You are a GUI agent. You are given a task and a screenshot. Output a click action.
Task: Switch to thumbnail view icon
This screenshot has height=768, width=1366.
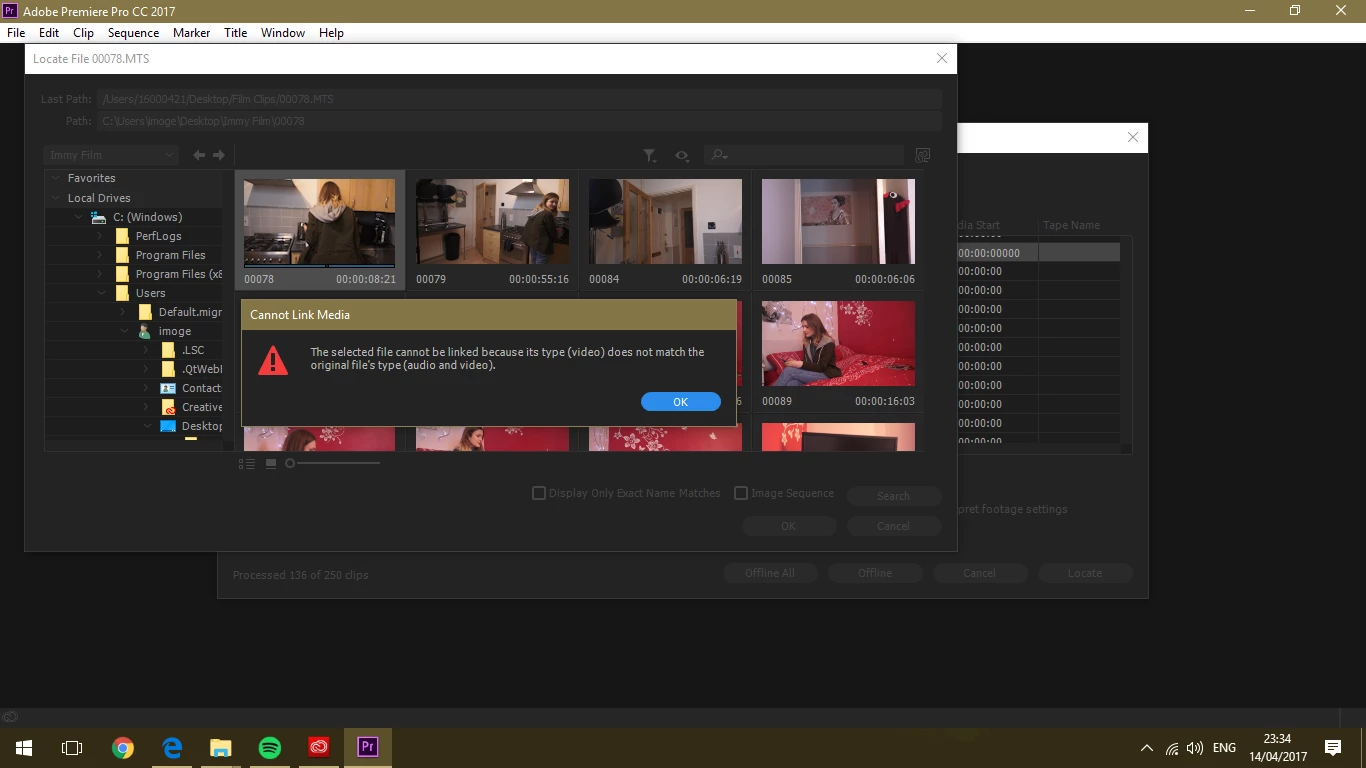(x=271, y=463)
